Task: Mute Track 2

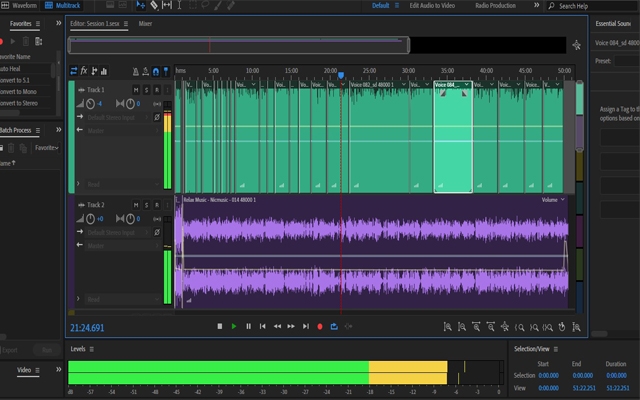Action: click(x=136, y=205)
